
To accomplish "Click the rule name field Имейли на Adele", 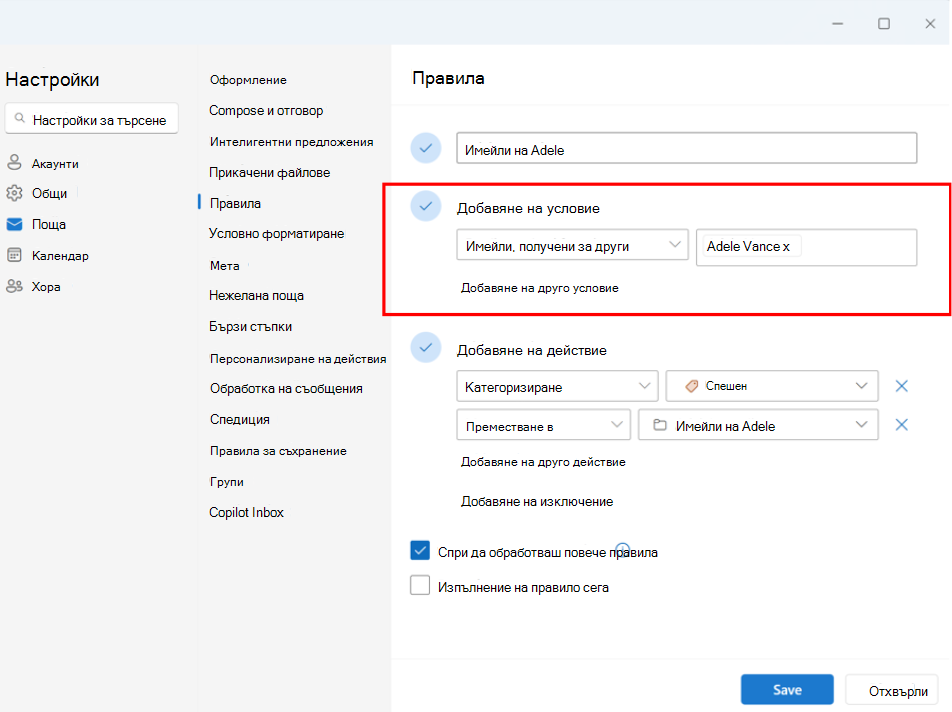I will (x=687, y=148).
